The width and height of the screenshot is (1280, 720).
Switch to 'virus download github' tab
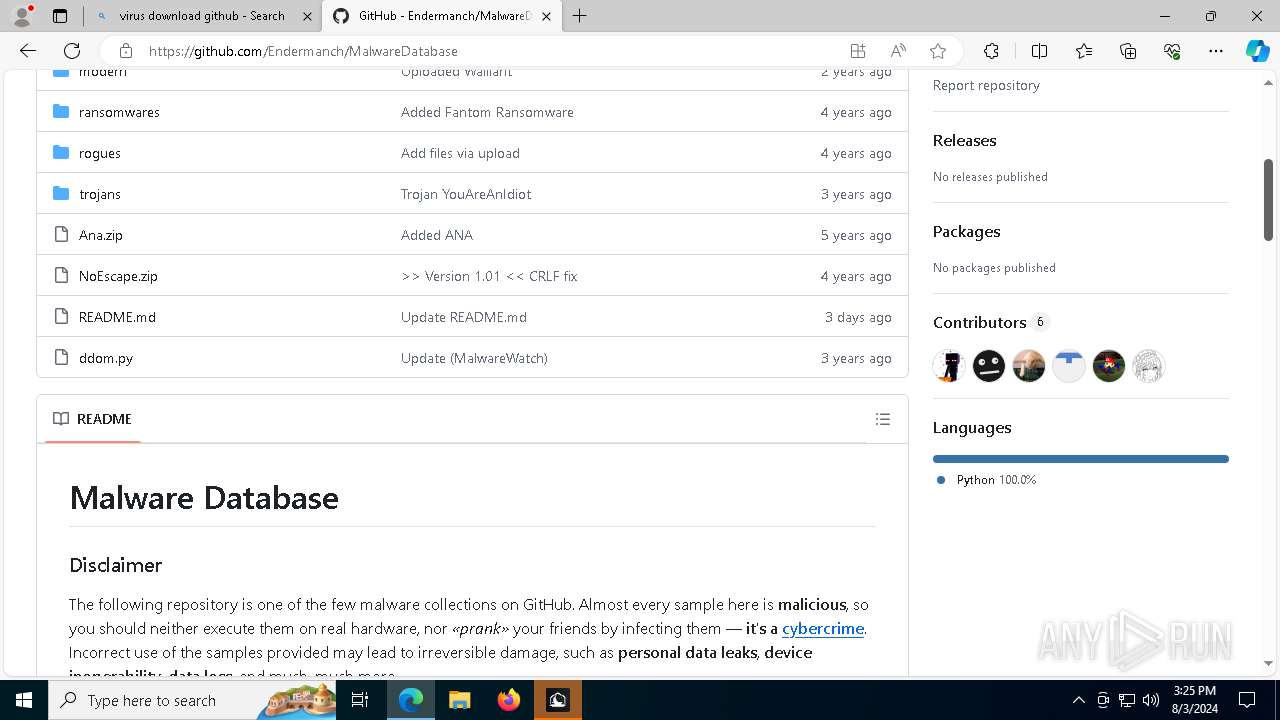(x=201, y=16)
